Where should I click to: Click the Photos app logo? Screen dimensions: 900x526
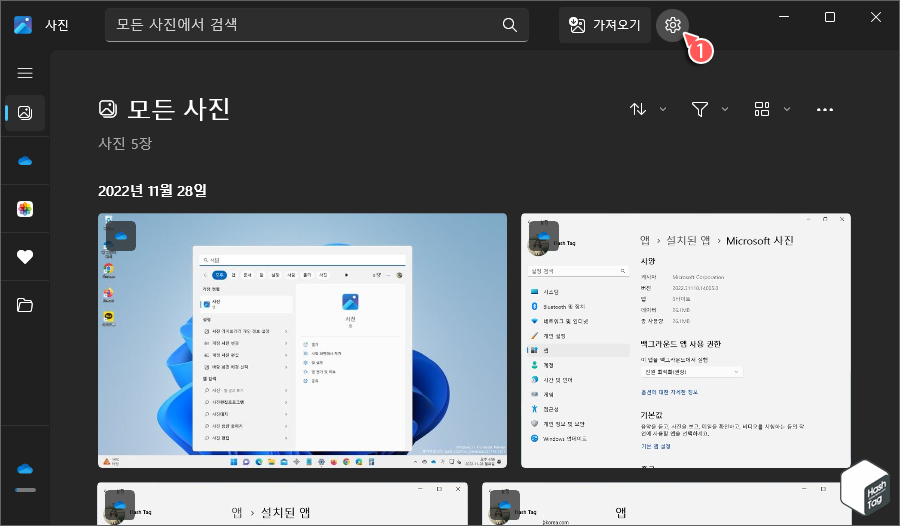(23, 25)
